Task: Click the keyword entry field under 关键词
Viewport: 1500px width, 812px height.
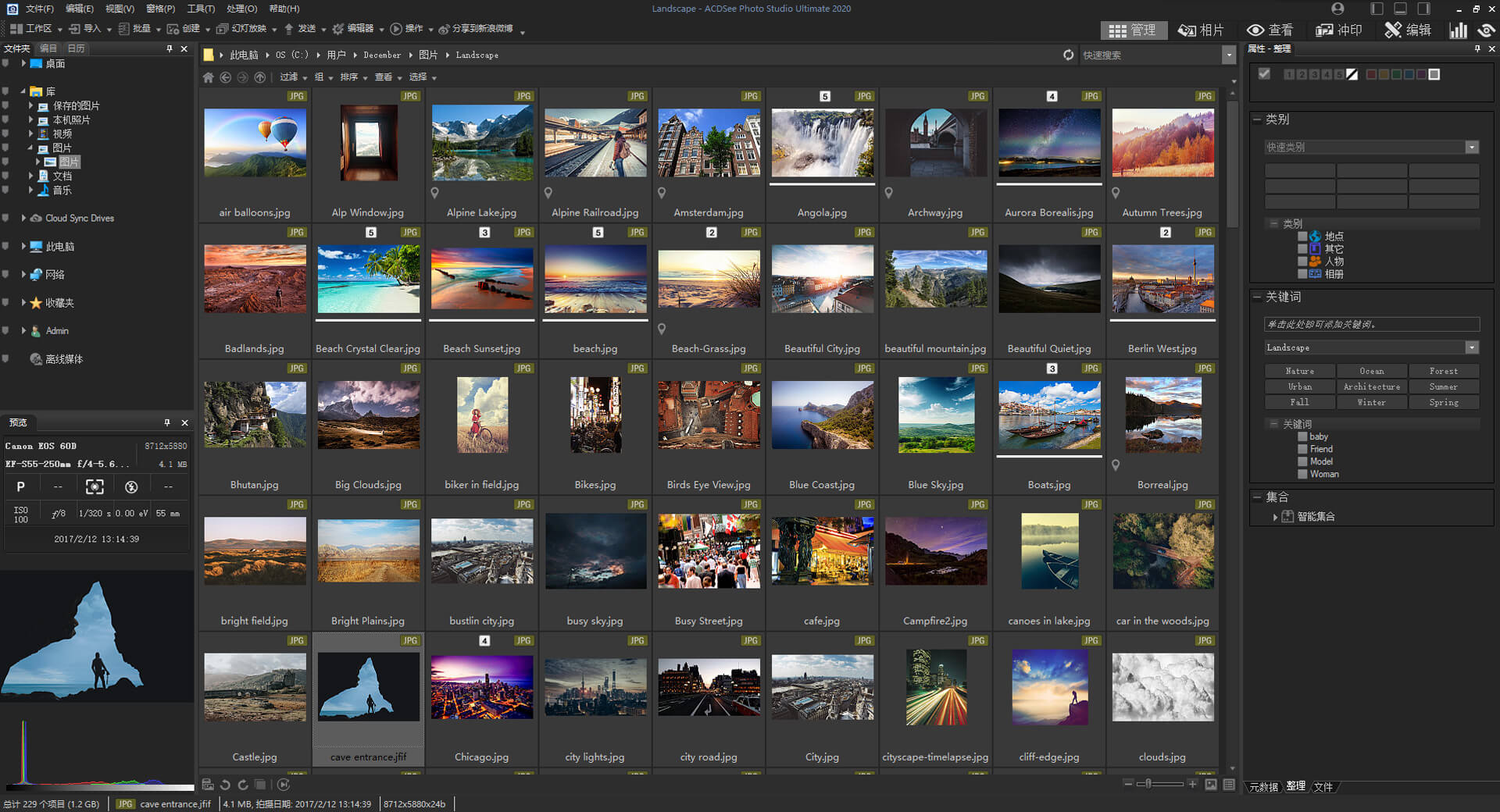Action: 1372,324
